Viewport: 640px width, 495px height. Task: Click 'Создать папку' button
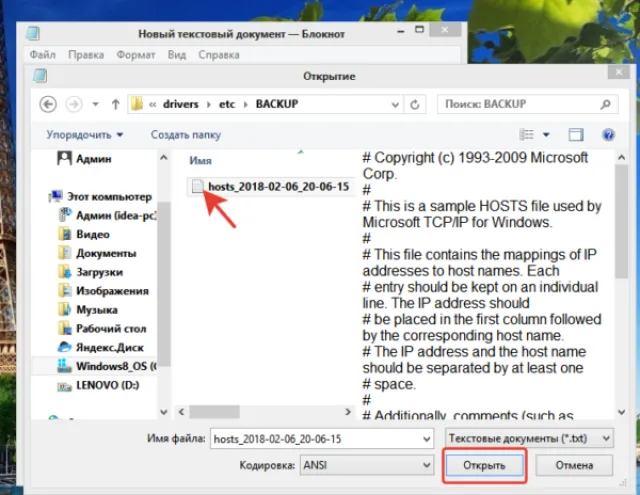[x=186, y=135]
